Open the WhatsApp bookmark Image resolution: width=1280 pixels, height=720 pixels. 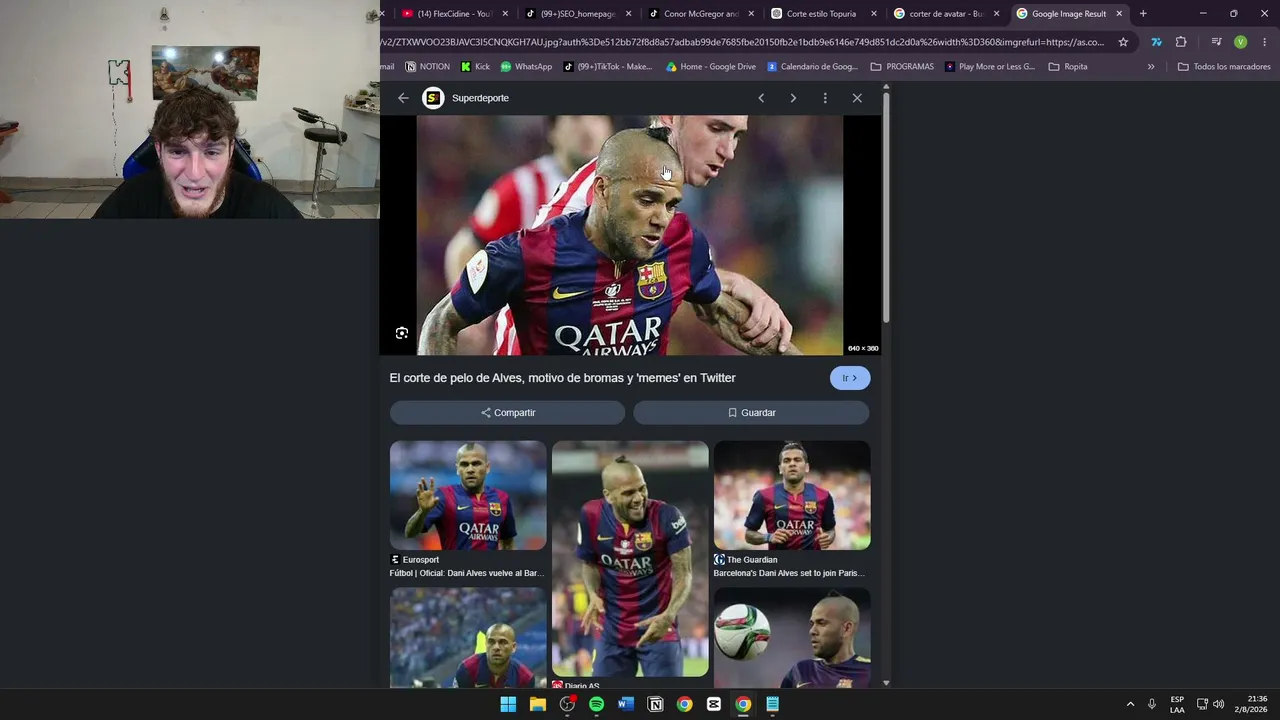coord(526,67)
